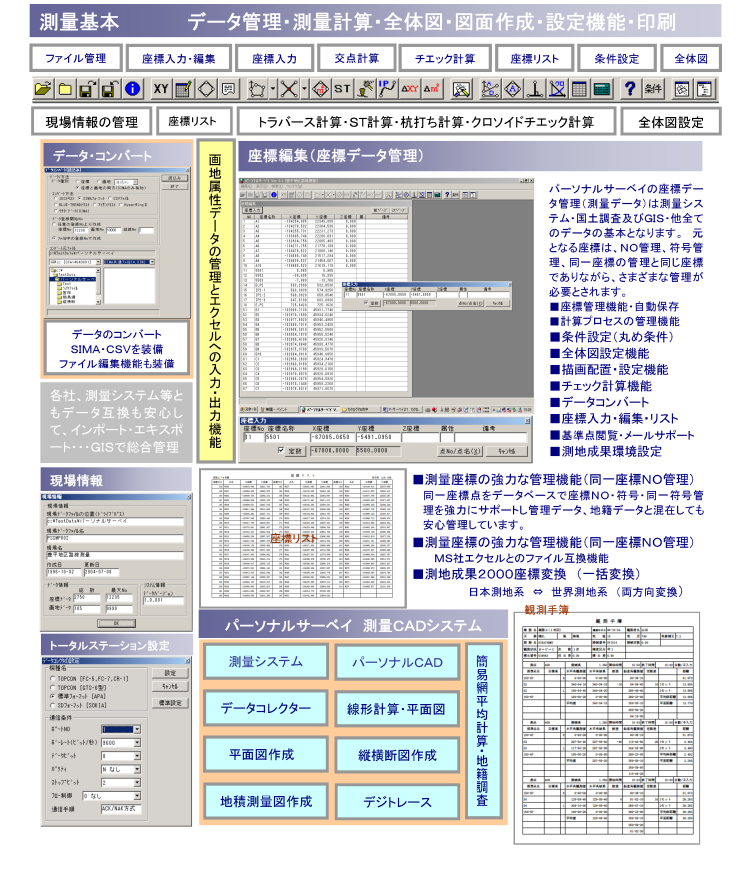Click the blue question mark help icon
Screen dimensions: 750x875
(631, 89)
